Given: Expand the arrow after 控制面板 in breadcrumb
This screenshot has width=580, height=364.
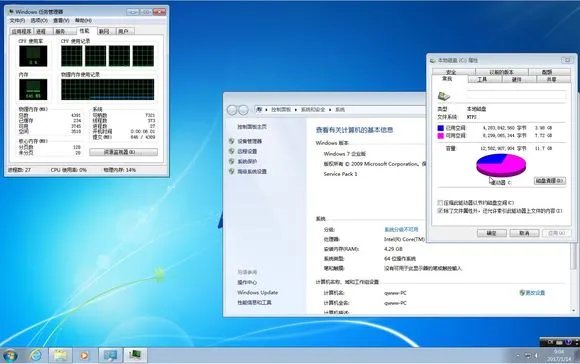Looking at the screenshot, I should (x=296, y=110).
